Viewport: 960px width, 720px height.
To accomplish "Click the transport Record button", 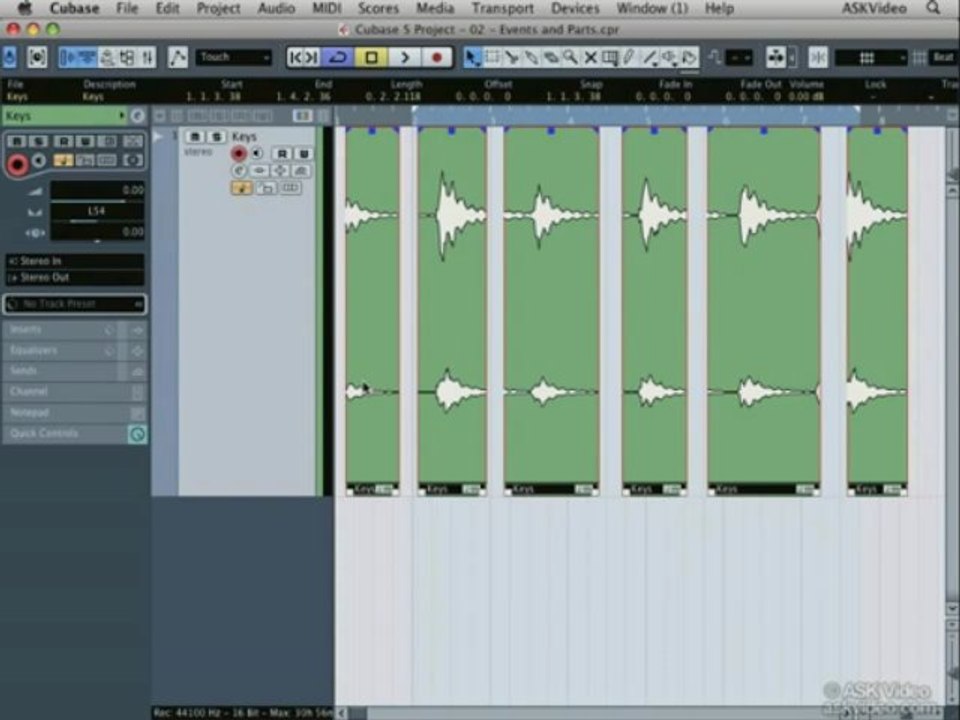I will tap(437, 58).
